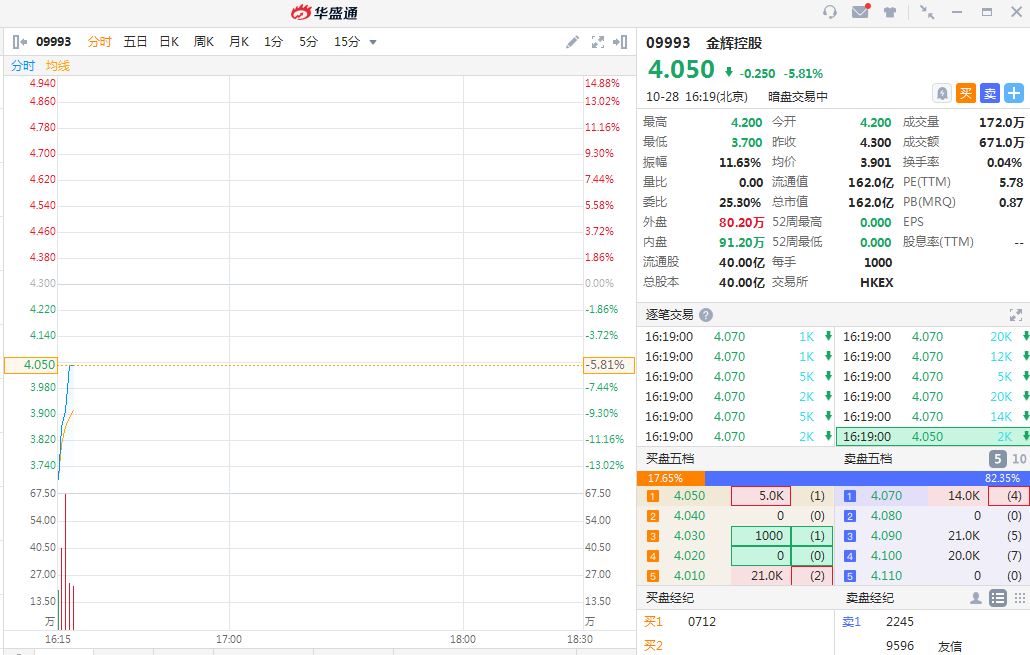The image size is (1030, 655).
Task: Expand chart to fullscreen
Action: (x=598, y=42)
